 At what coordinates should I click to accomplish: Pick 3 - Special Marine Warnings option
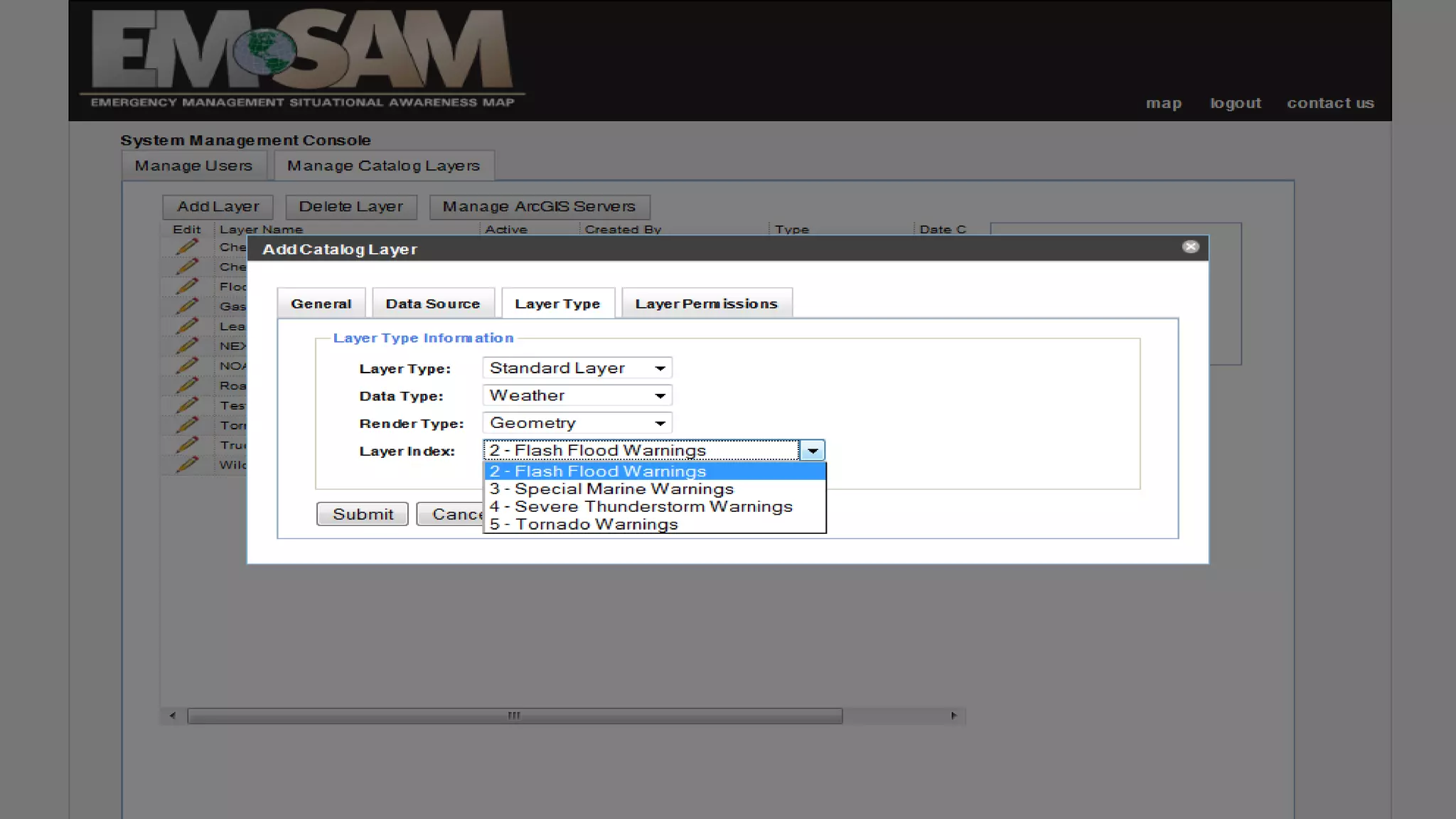[611, 489]
